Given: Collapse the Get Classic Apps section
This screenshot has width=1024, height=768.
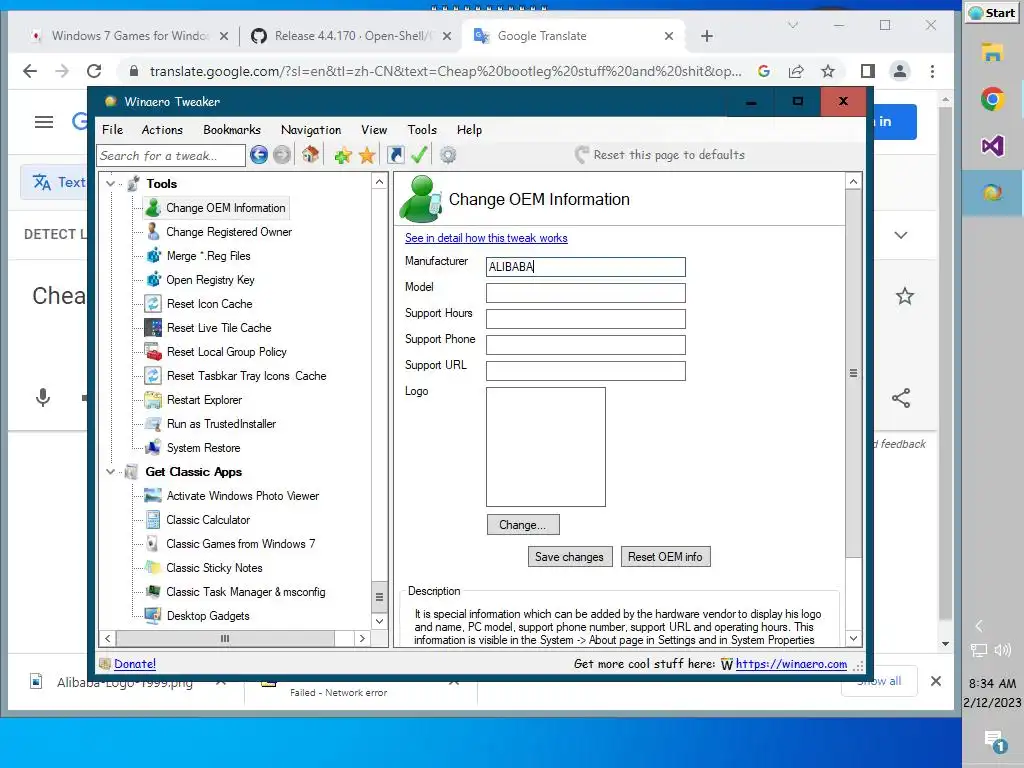Looking at the screenshot, I should click(x=110, y=472).
